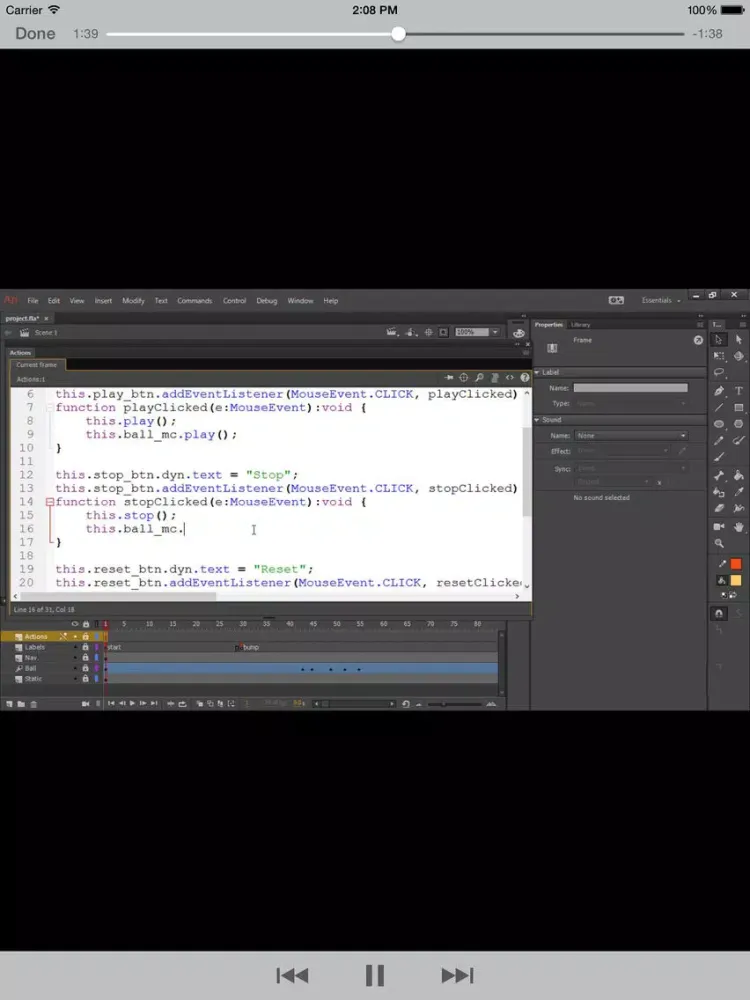Open the Sound Name dropdown
The image size is (750, 1000).
631,436
